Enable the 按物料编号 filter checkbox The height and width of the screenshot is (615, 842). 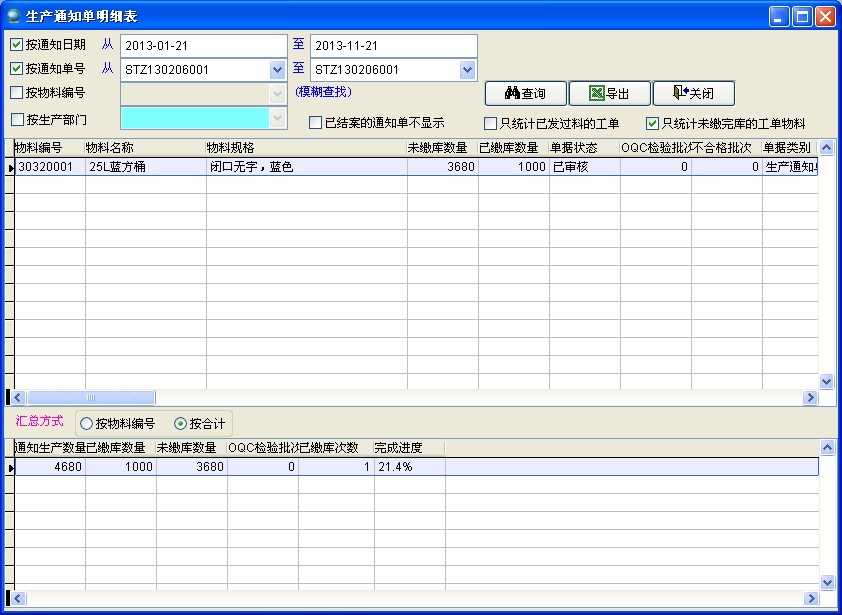click(x=17, y=93)
